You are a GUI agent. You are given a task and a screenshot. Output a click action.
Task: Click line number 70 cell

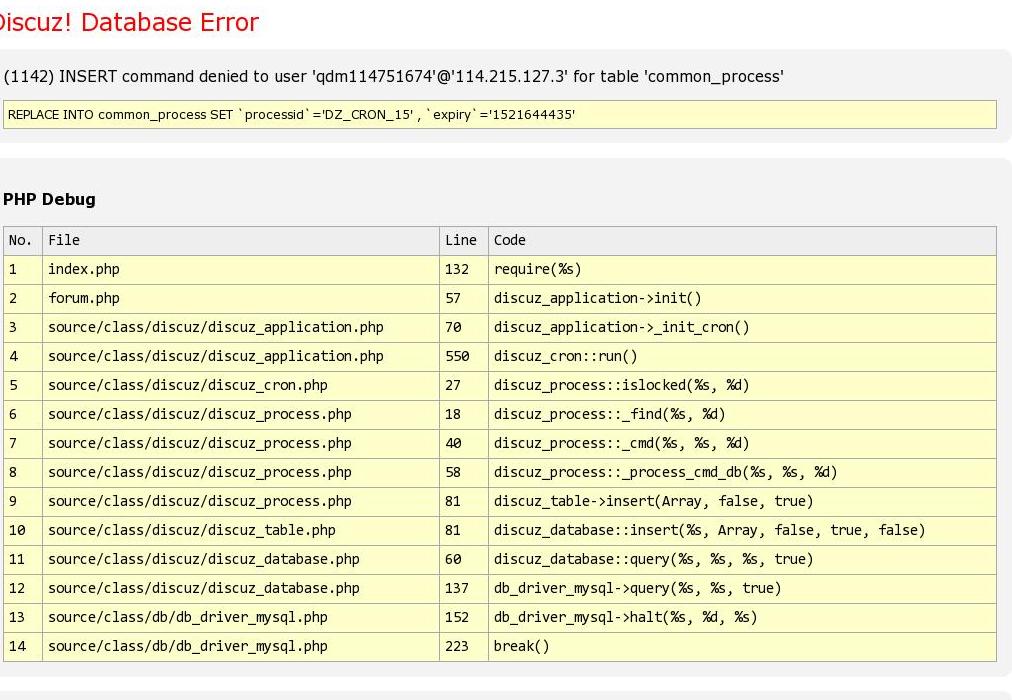click(x=463, y=328)
